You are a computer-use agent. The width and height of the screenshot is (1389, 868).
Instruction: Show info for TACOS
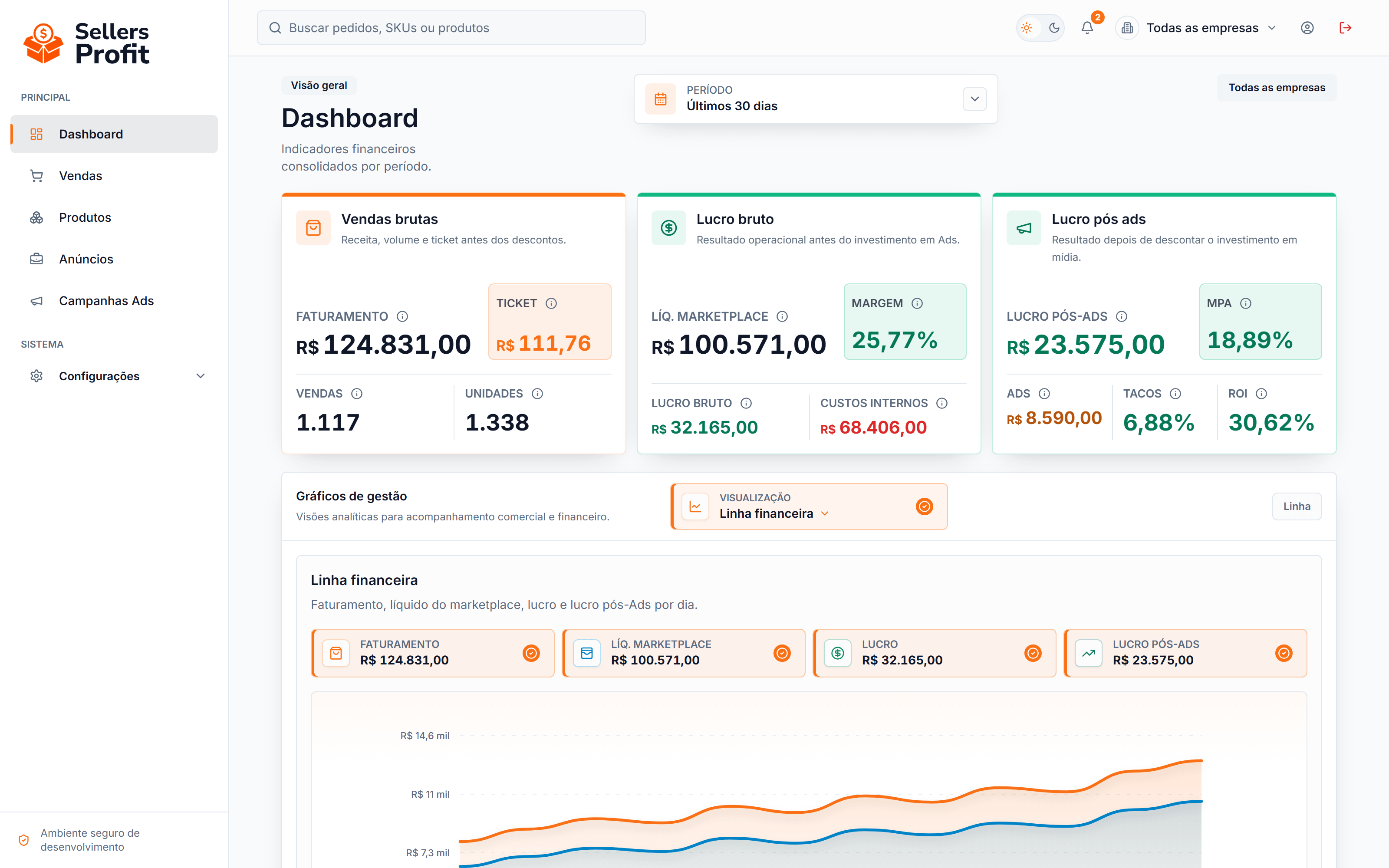[x=1175, y=393]
